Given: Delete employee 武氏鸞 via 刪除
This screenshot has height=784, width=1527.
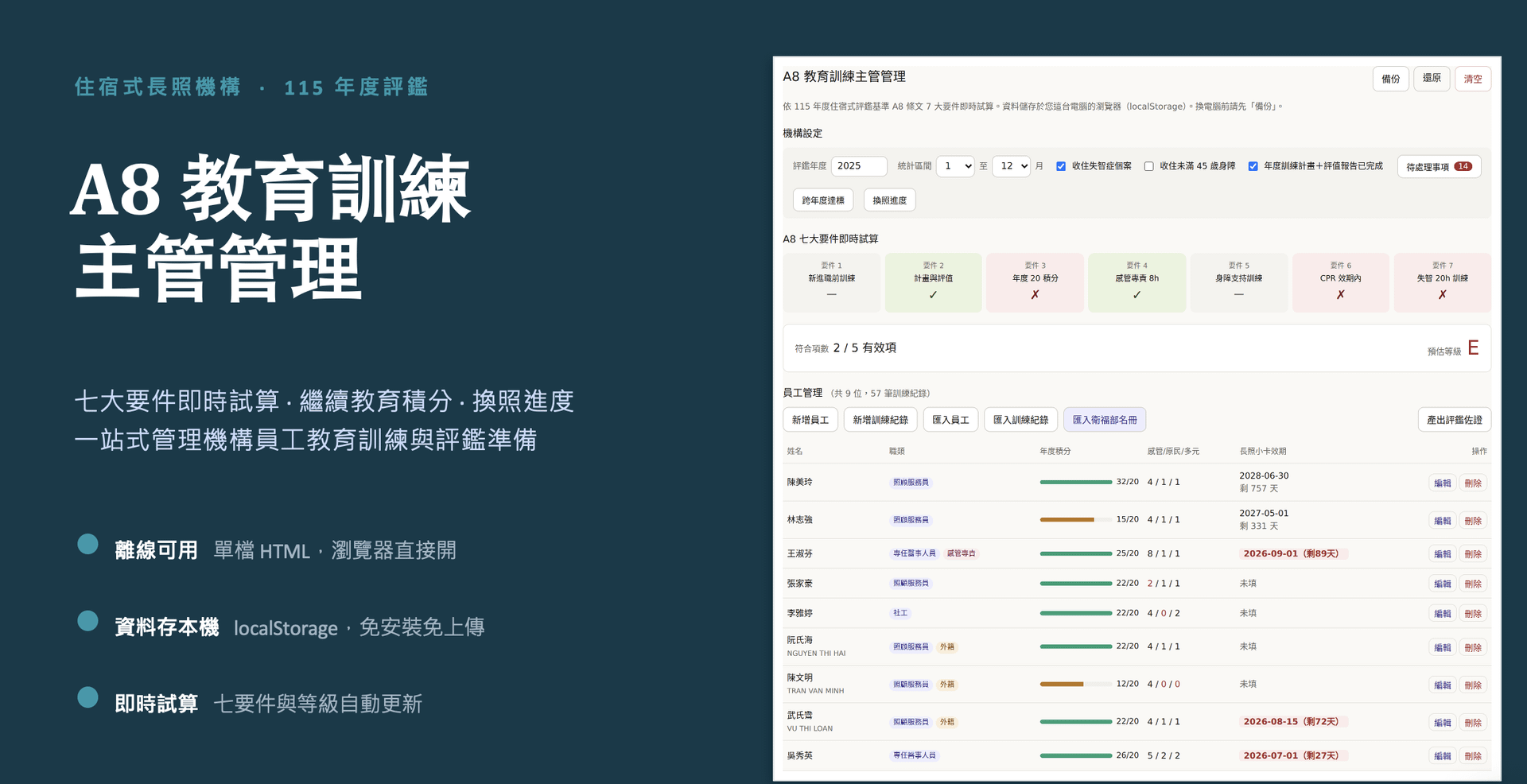Looking at the screenshot, I should click(x=1473, y=723).
